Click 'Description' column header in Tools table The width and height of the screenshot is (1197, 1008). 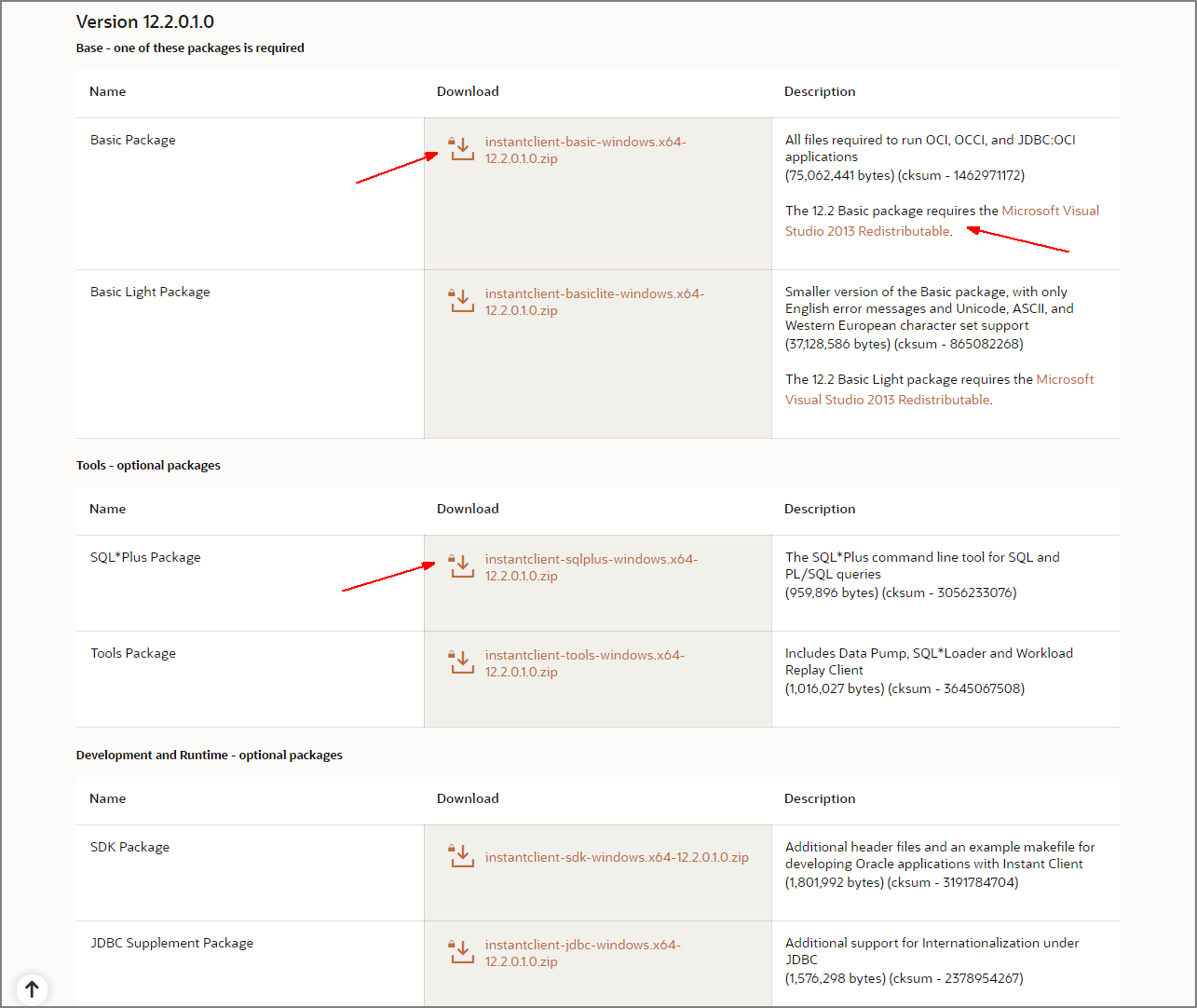(x=820, y=509)
